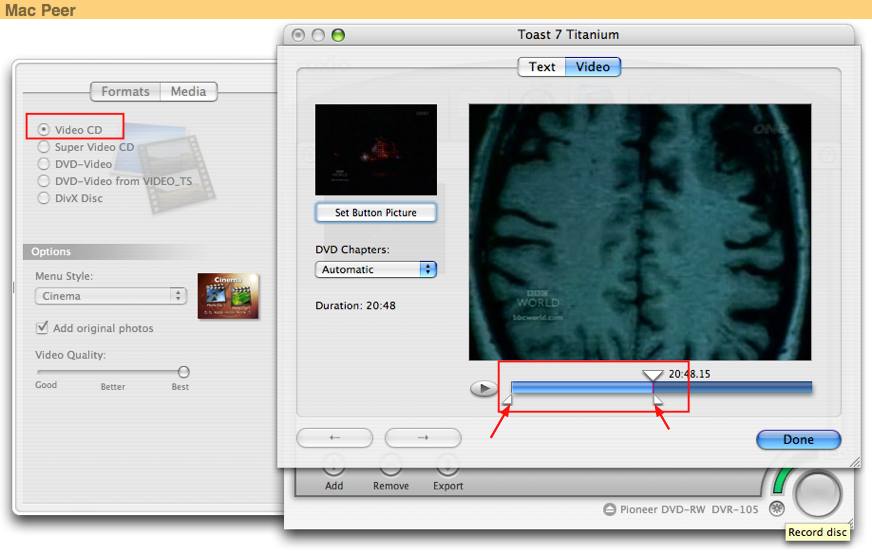Click the Done button
Viewport: 872px width, 554px height.
799,439
